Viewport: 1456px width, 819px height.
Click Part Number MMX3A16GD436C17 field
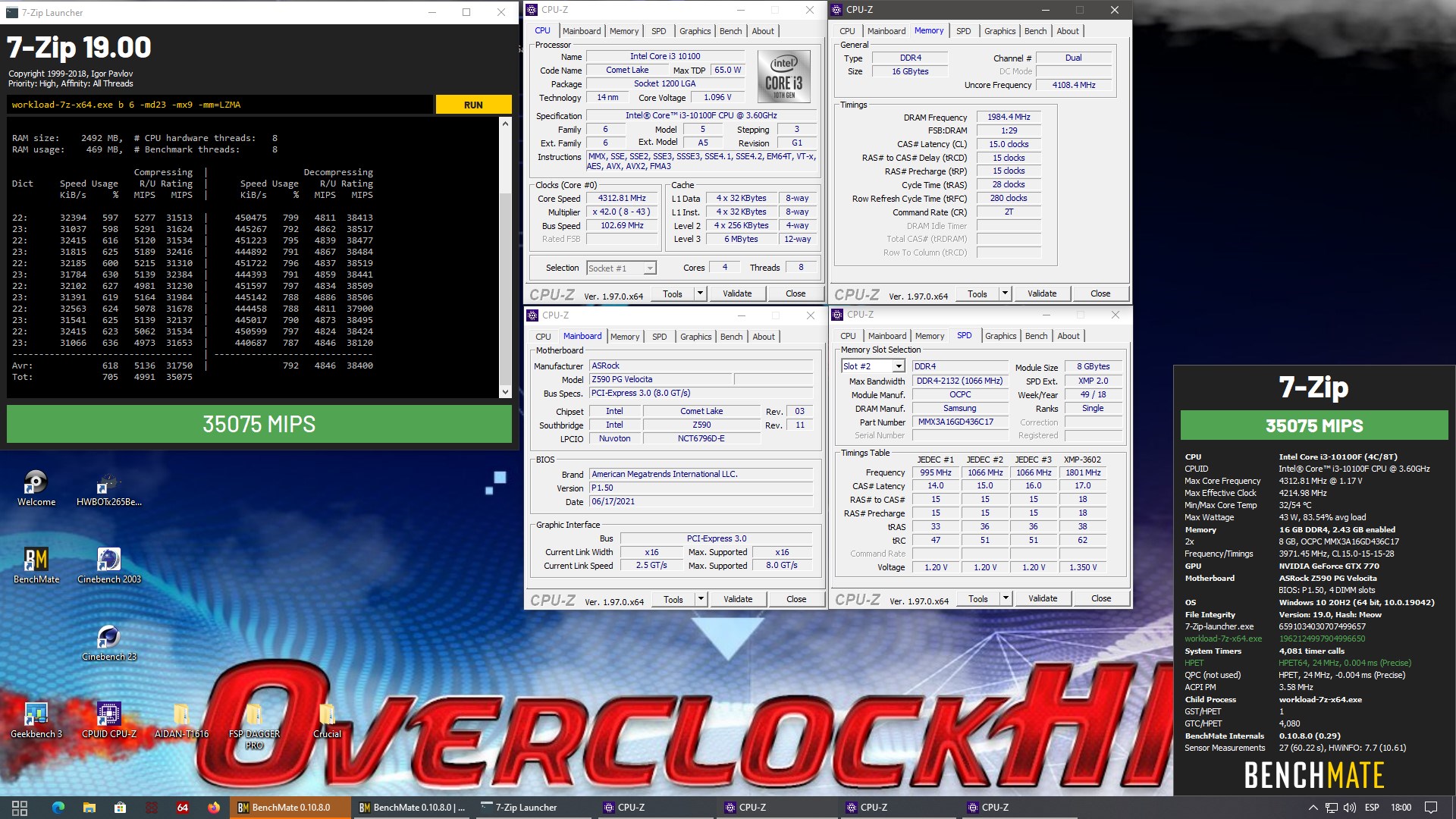pos(961,422)
